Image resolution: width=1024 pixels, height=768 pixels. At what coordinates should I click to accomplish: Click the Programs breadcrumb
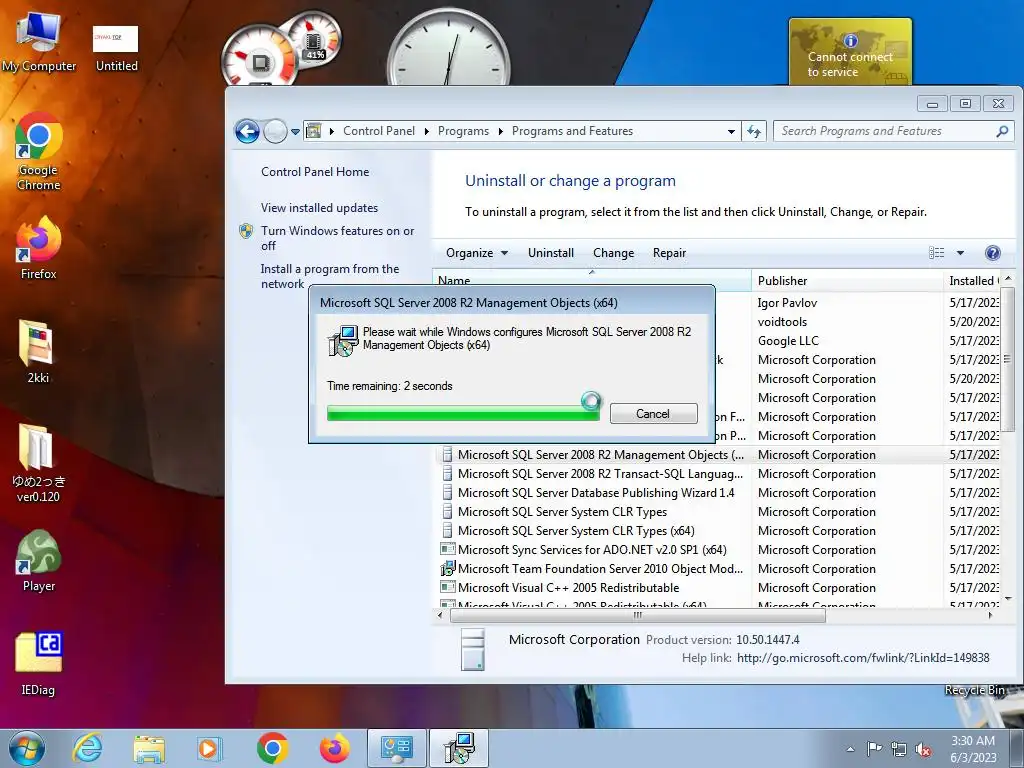click(463, 131)
